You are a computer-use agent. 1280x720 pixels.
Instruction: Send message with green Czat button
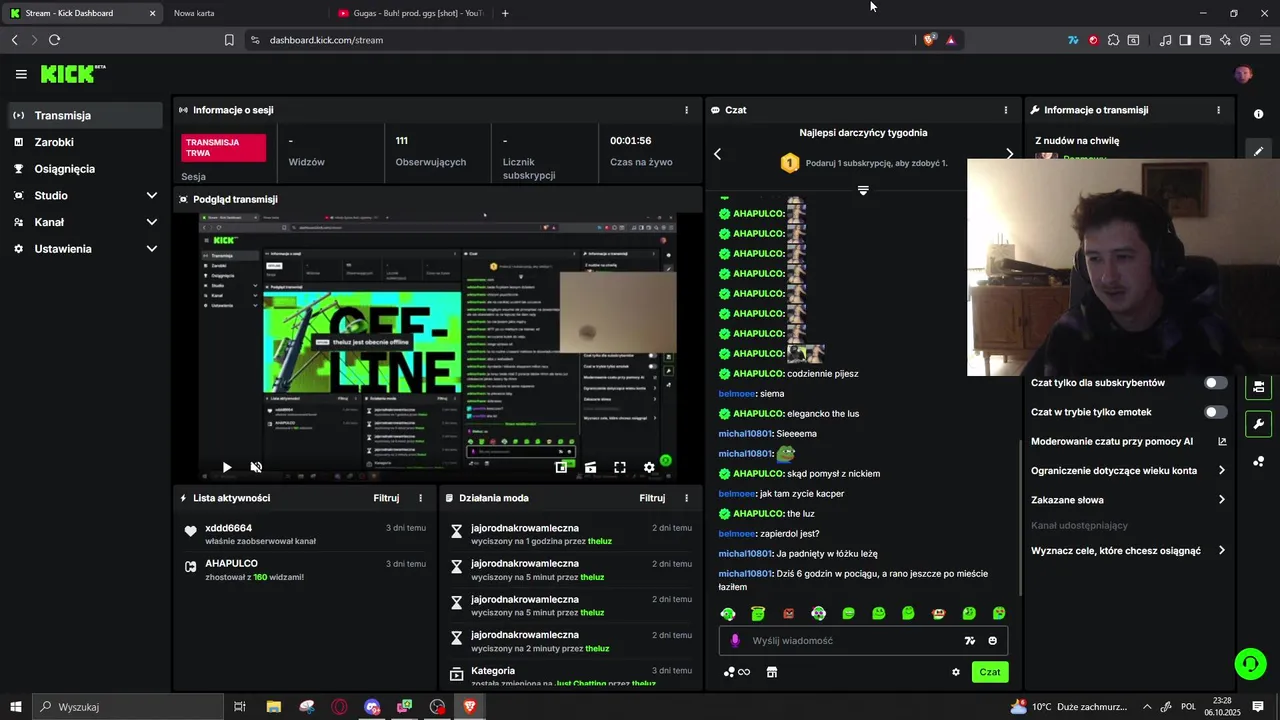[x=989, y=672]
